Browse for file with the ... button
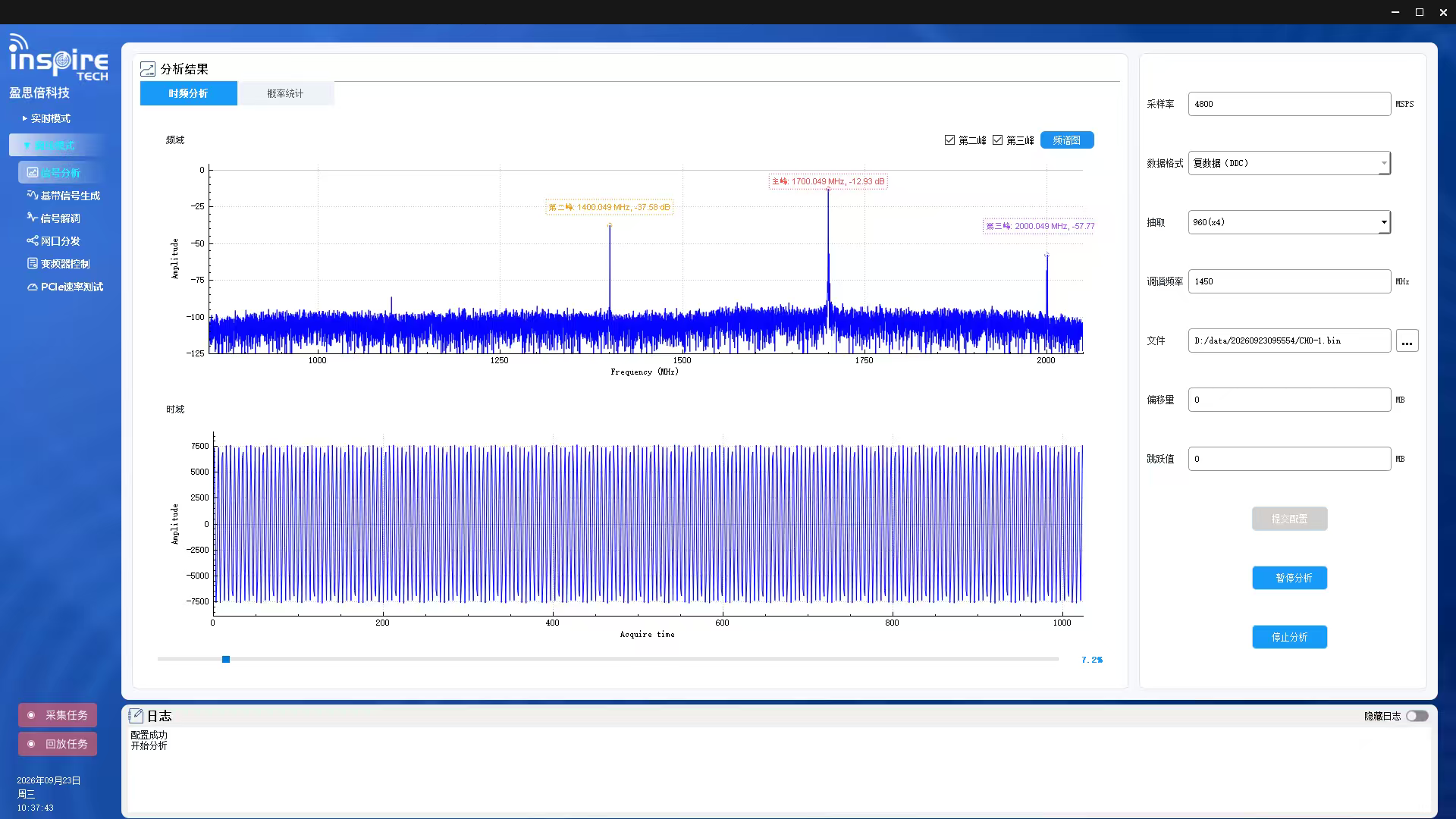The height and width of the screenshot is (819, 1456). (x=1407, y=340)
